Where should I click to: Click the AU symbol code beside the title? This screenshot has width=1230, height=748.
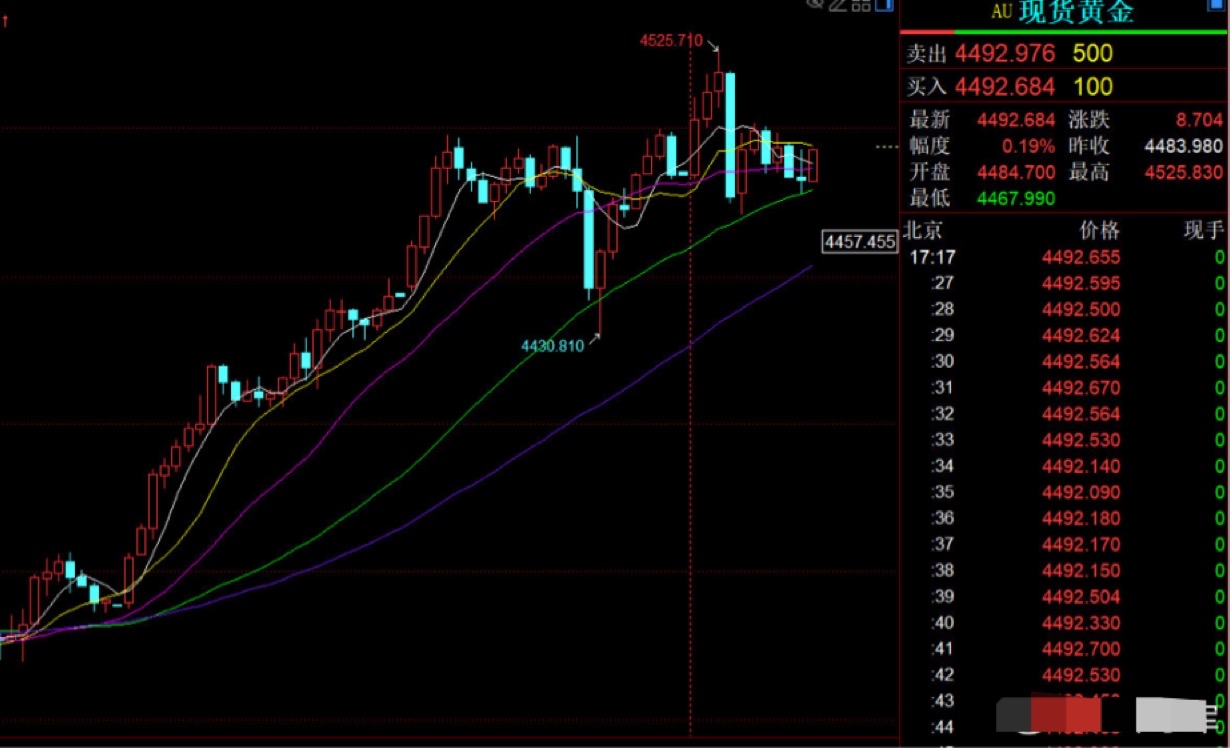click(x=1003, y=12)
